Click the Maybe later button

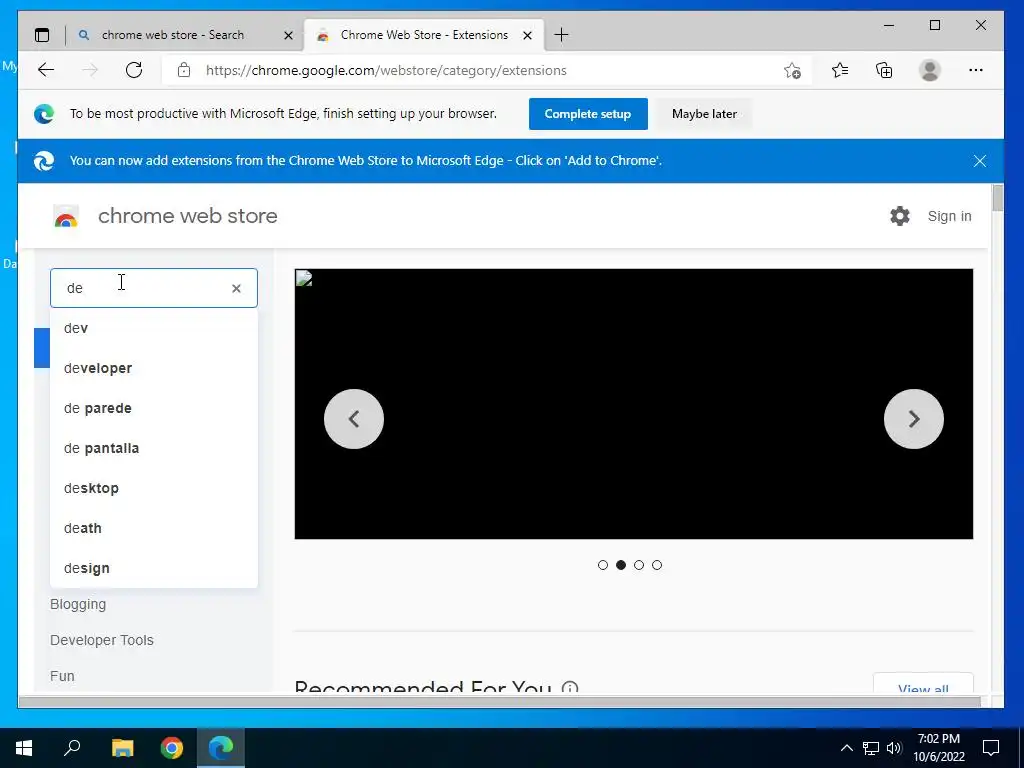point(704,114)
